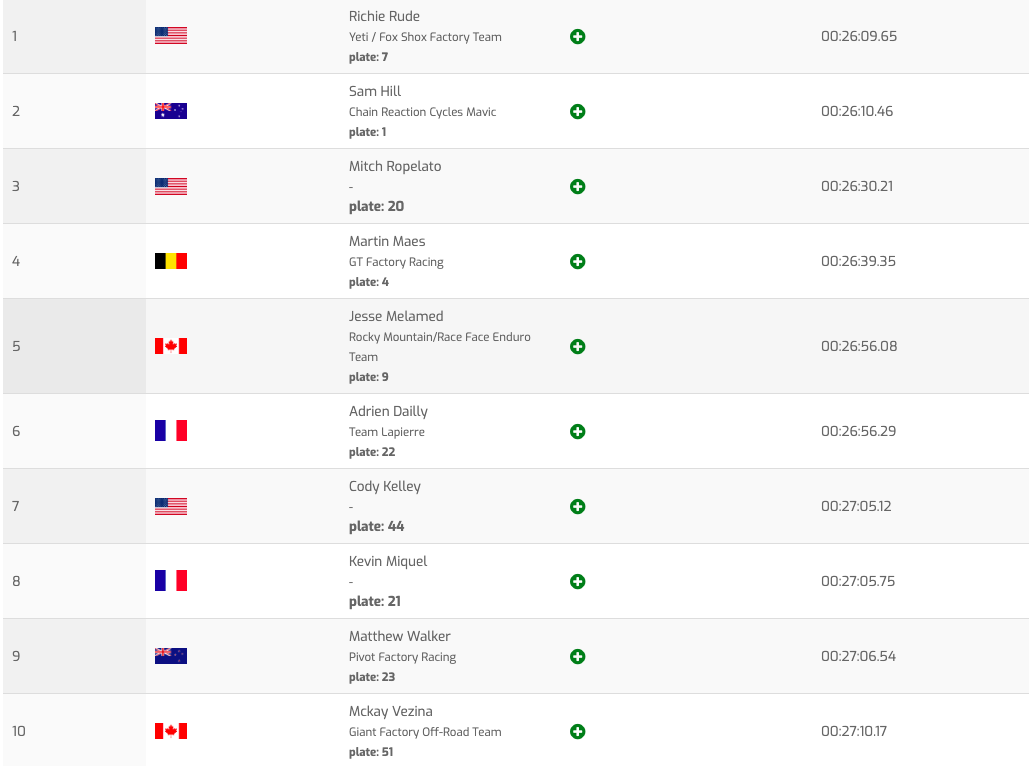Click the Belgian flag next to Martin Maes
The width and height of the screenshot is (1034, 766).
171,261
